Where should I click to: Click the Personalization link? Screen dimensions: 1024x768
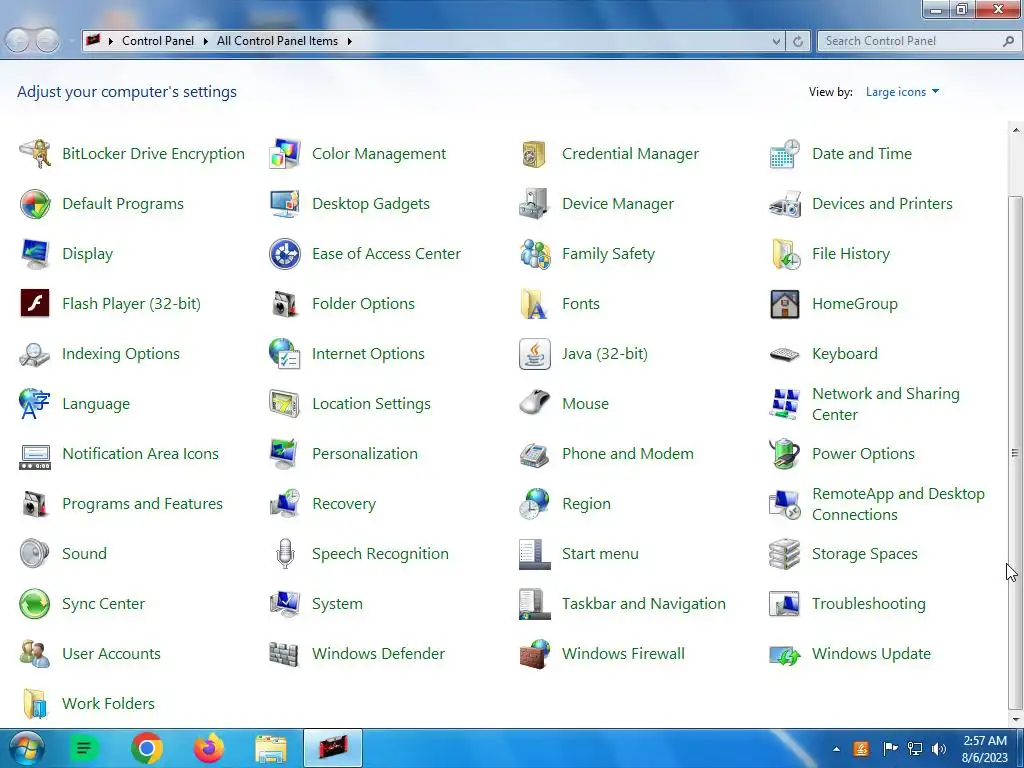[364, 454]
